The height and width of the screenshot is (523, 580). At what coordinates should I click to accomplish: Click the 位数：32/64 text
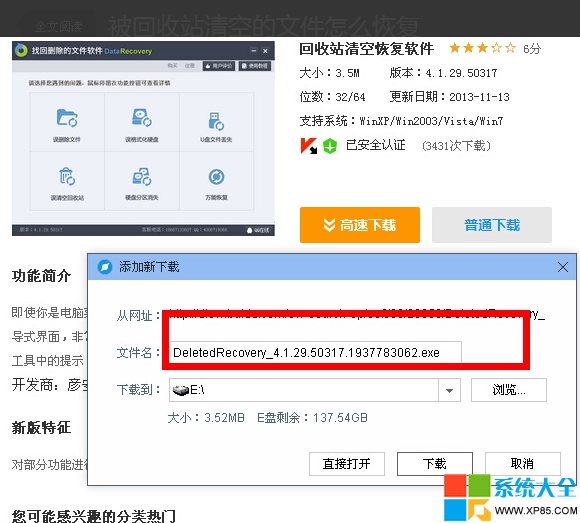tap(332, 97)
